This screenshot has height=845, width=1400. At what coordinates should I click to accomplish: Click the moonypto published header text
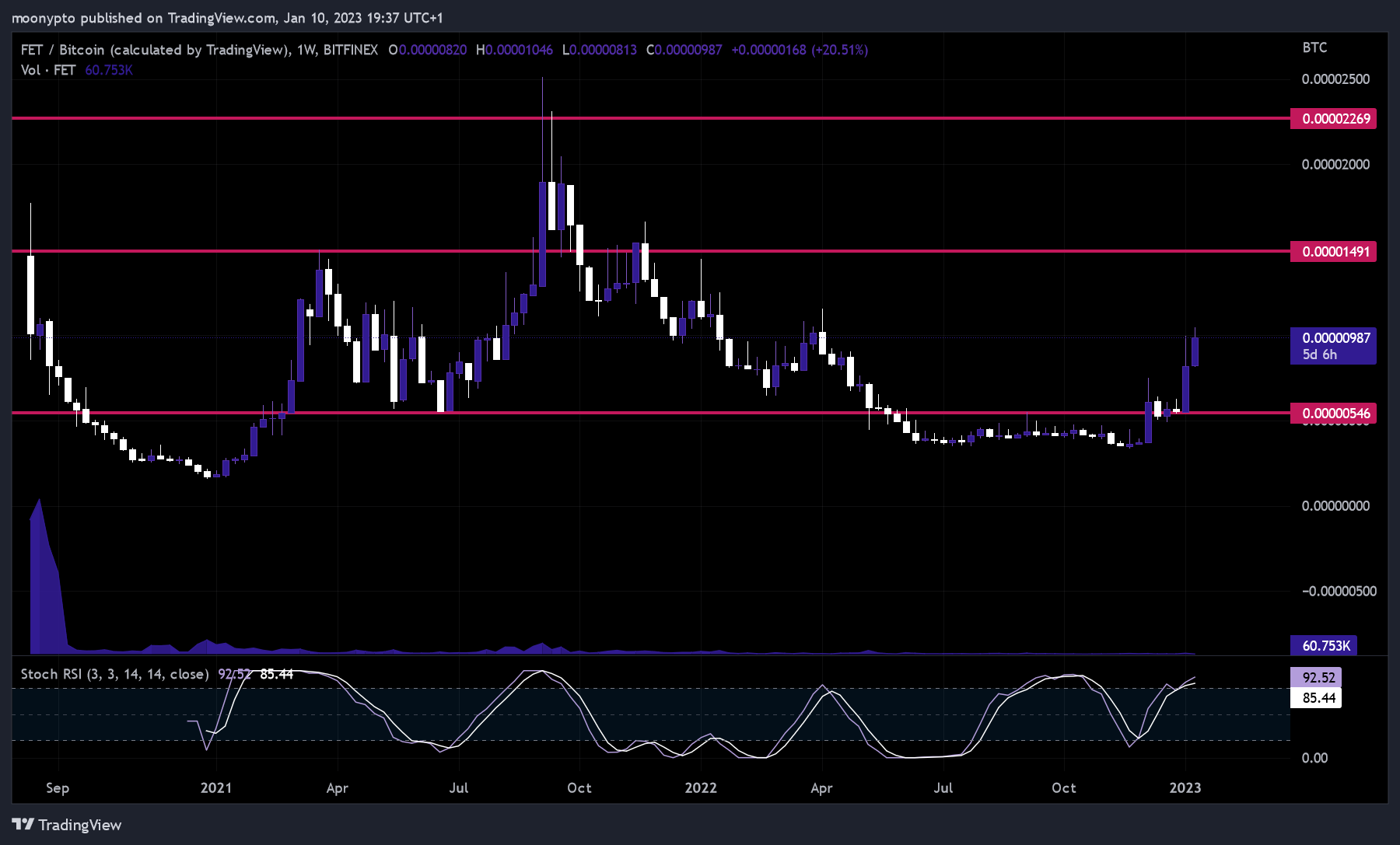pyautogui.click(x=227, y=17)
